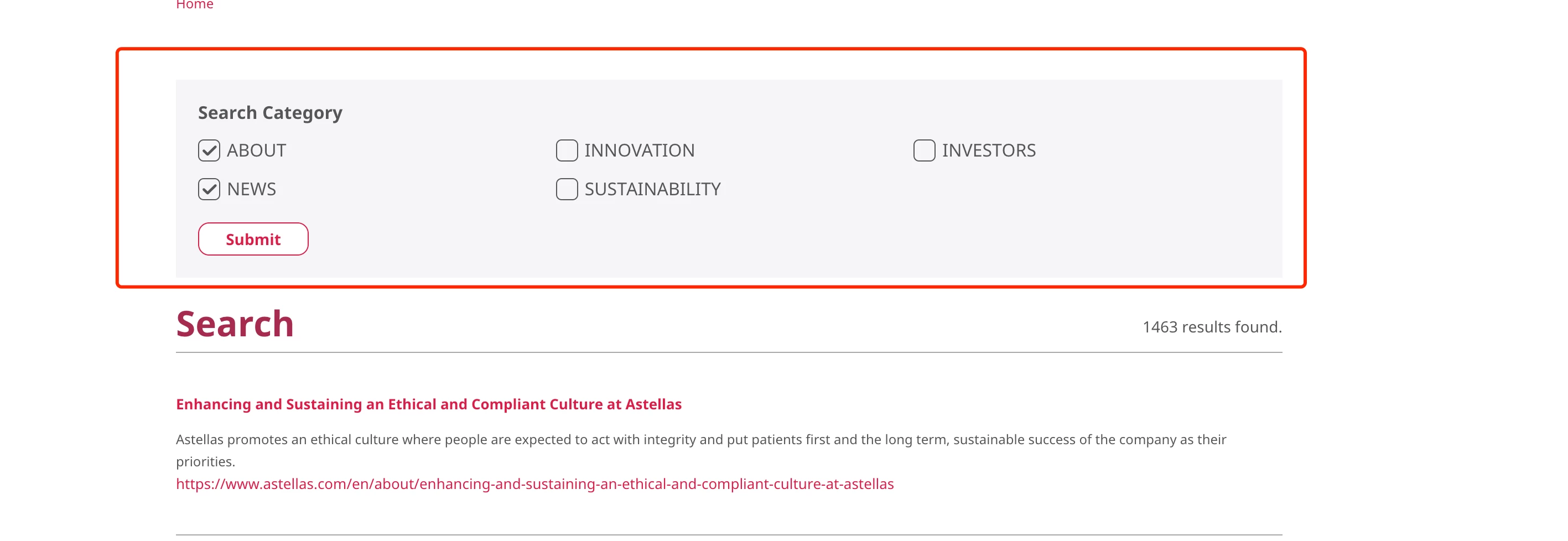Check the SUSTAINABILITY checkbox box
The height and width of the screenshot is (541, 1568).
566,189
